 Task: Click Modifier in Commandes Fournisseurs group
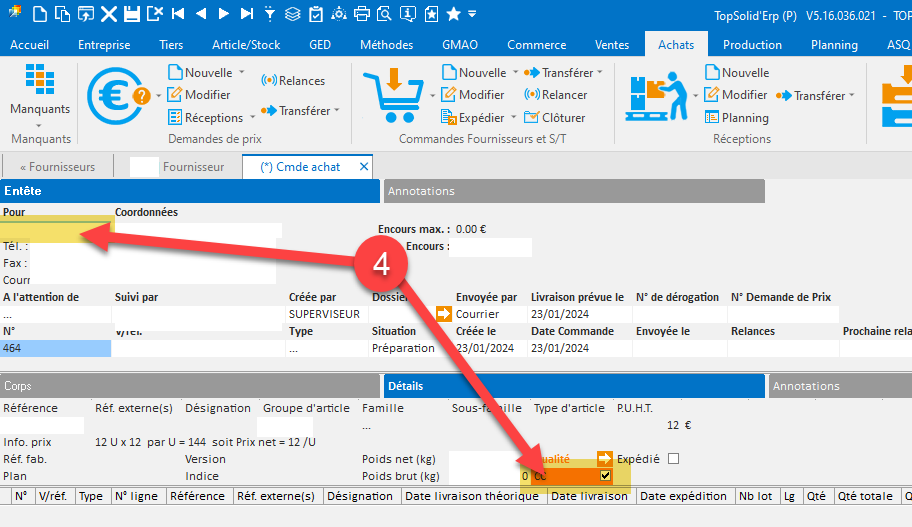[x=473, y=94]
